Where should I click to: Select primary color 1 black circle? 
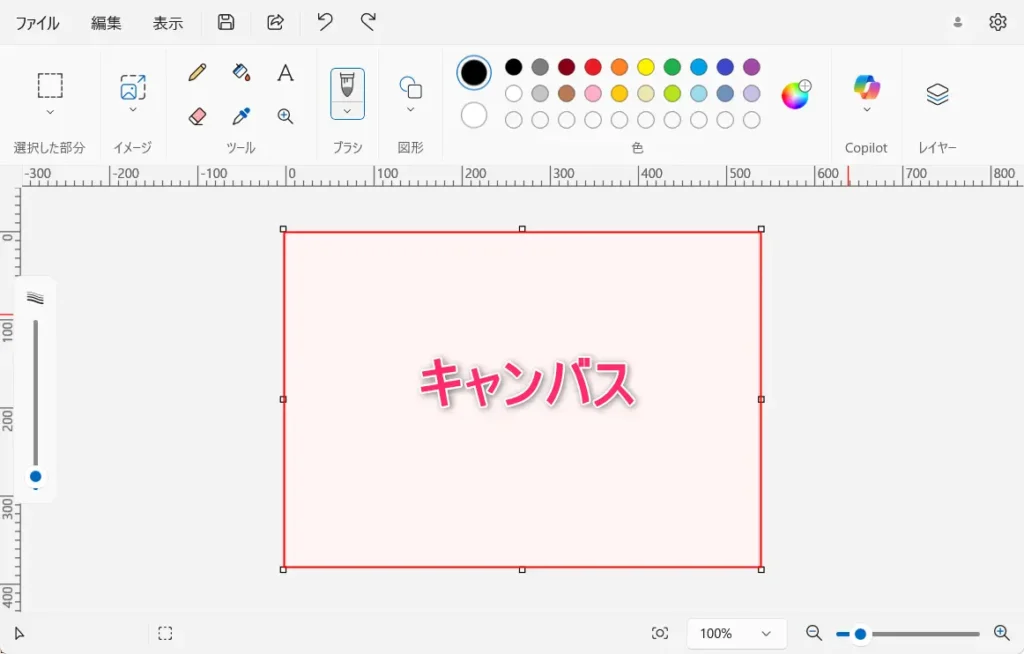click(473, 73)
